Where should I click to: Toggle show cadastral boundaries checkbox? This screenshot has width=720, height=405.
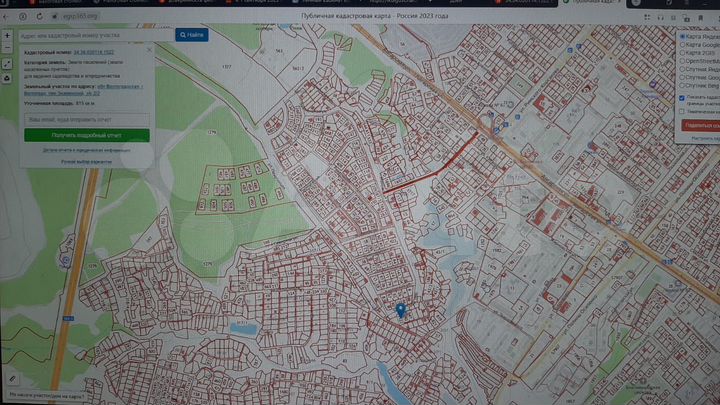coord(682,98)
